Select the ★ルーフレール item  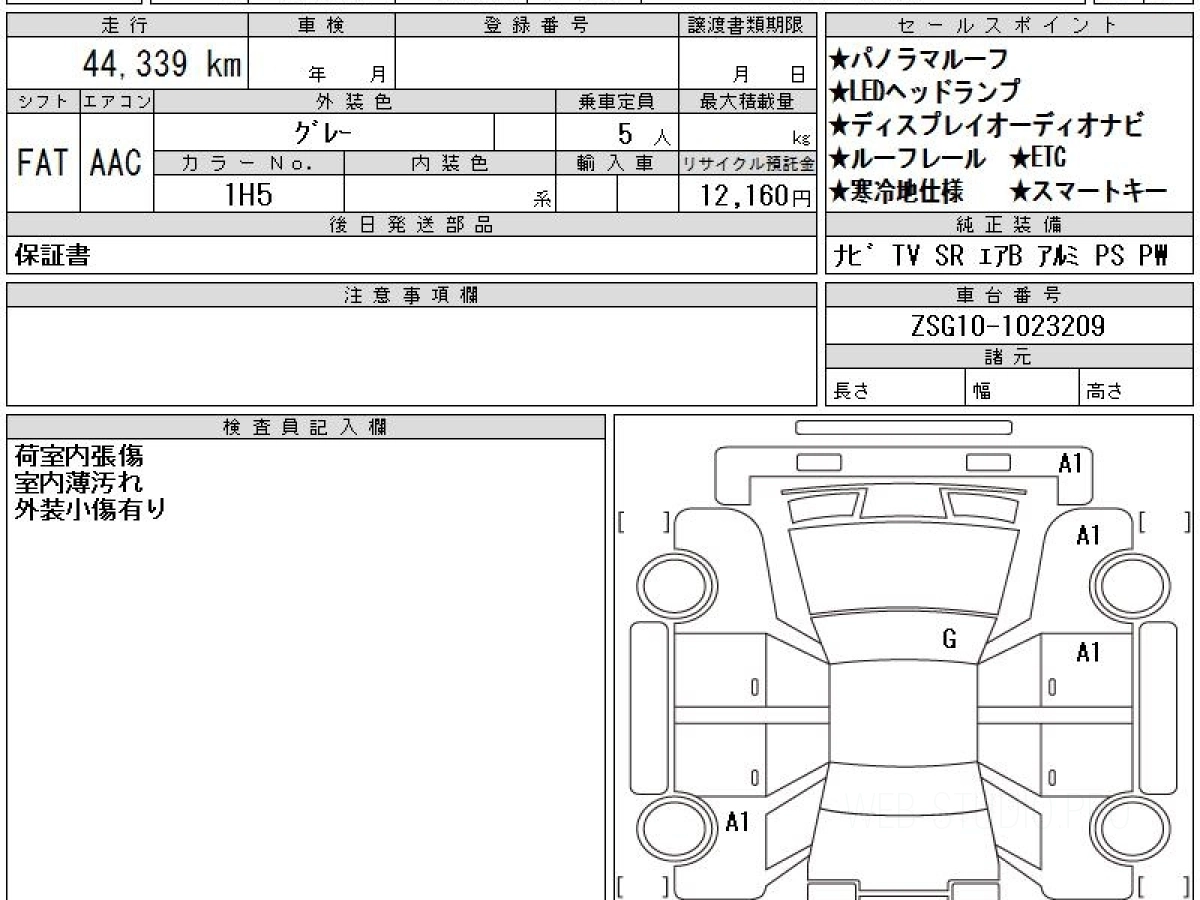tap(908, 158)
